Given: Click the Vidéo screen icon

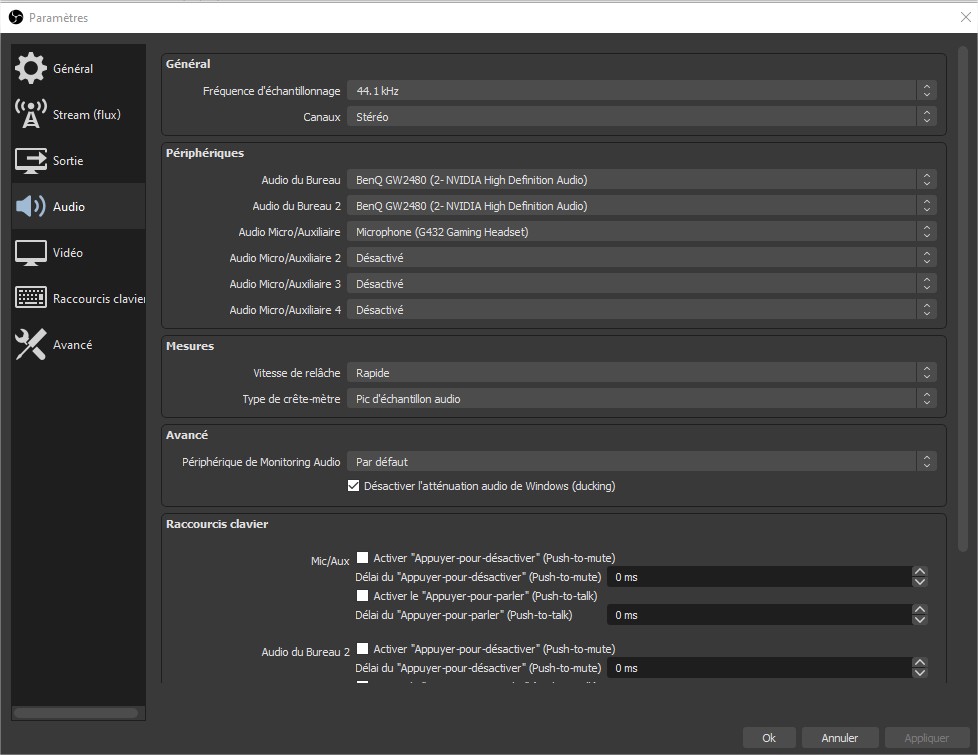Looking at the screenshot, I should tap(31, 253).
